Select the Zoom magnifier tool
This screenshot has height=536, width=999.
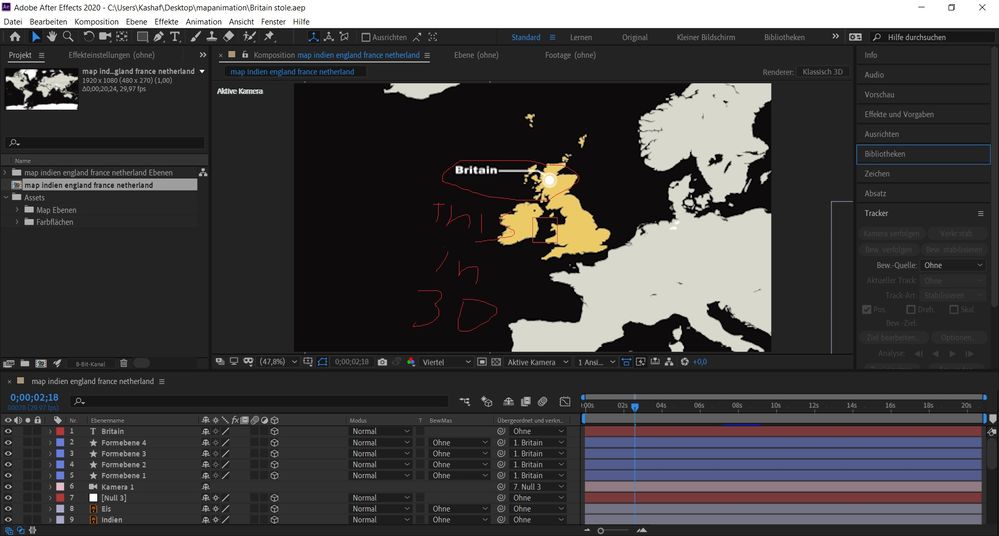pos(68,37)
